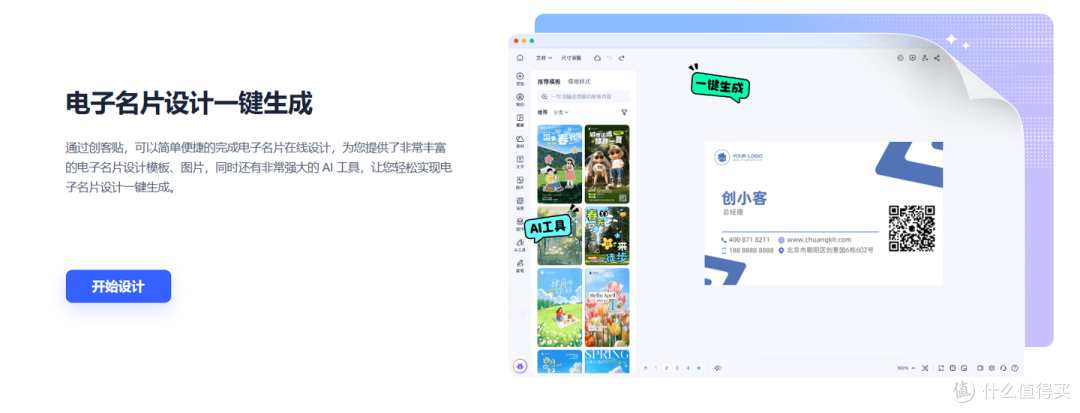Open the 文件 dropdown menu
1080x413 pixels.
[x=544, y=58]
